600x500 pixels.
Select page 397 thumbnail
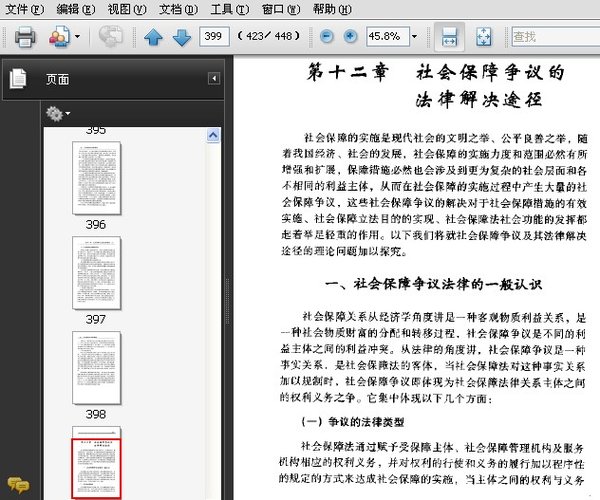[x=96, y=272]
